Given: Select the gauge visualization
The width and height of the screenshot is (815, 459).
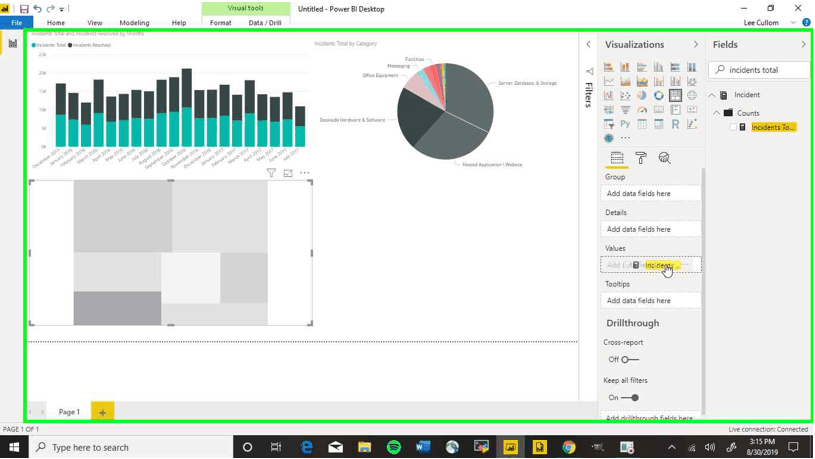Looking at the screenshot, I should [x=642, y=110].
